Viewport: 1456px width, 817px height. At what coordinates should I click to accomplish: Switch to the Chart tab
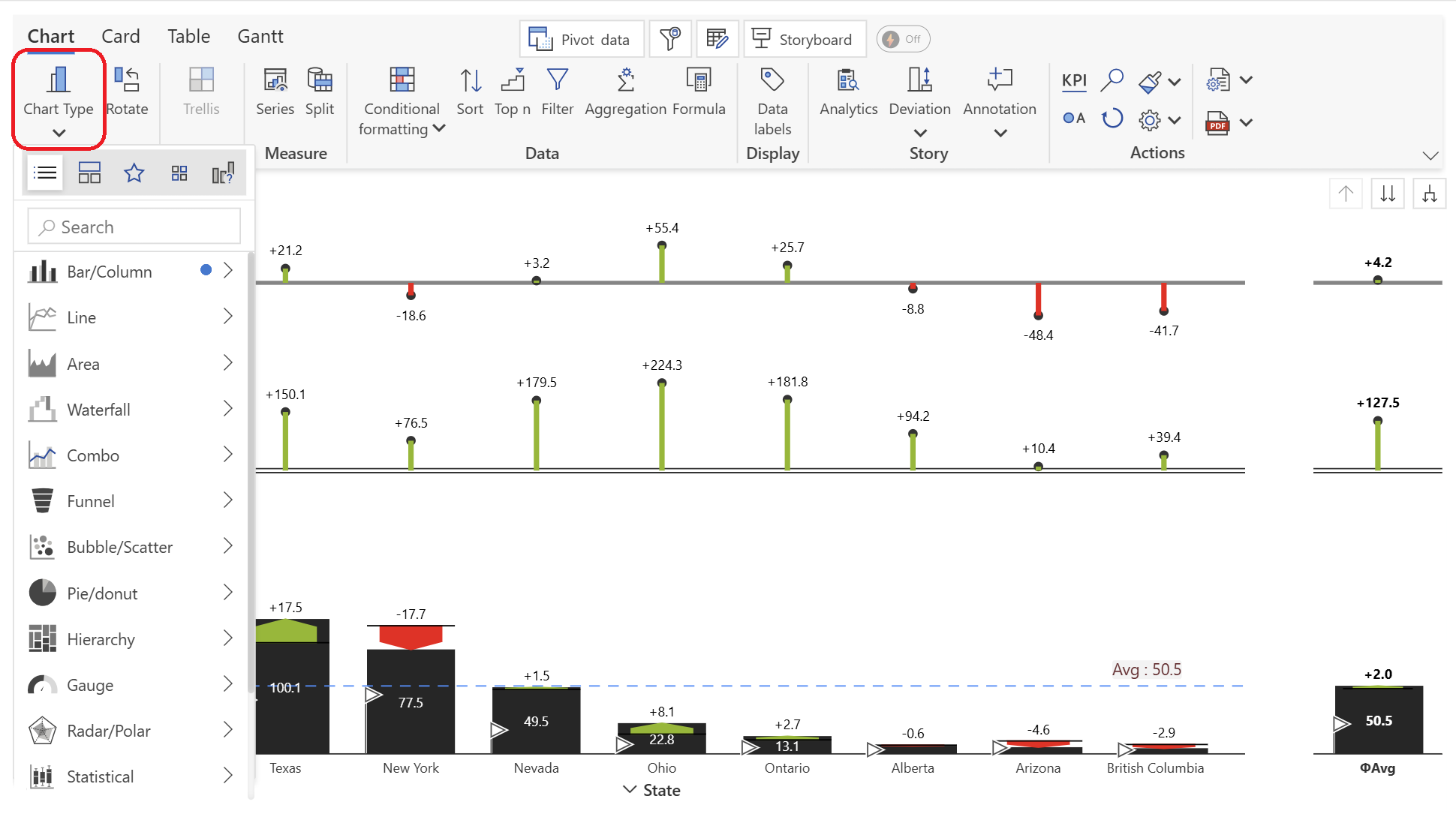[x=51, y=36]
